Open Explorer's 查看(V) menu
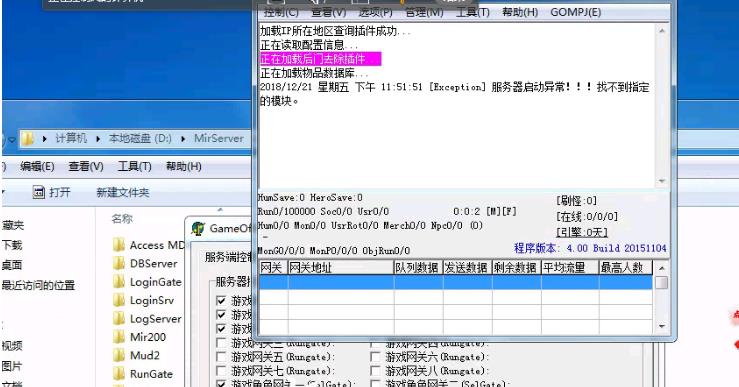 click(x=86, y=166)
